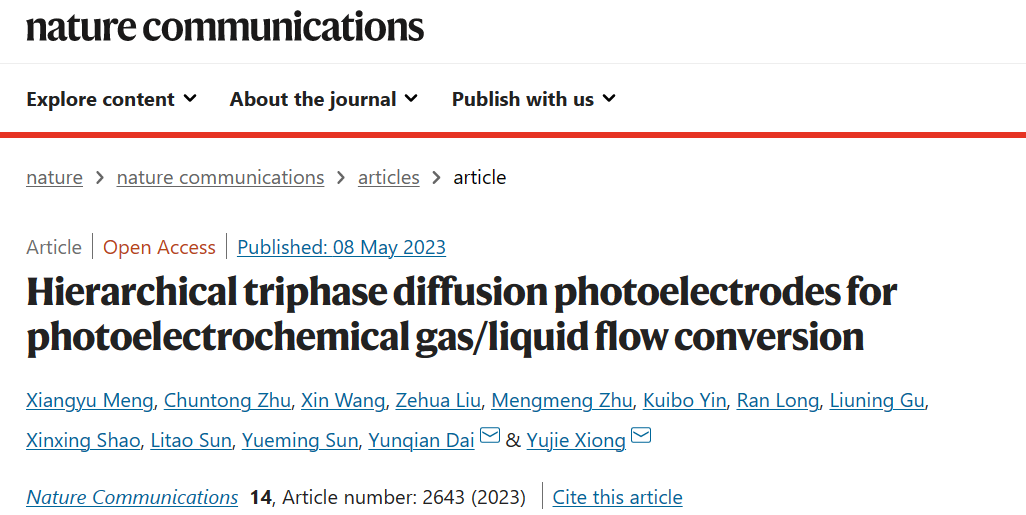The height and width of the screenshot is (515, 1026).
Task: Select author Xinxing Shao
Action: tap(83, 440)
